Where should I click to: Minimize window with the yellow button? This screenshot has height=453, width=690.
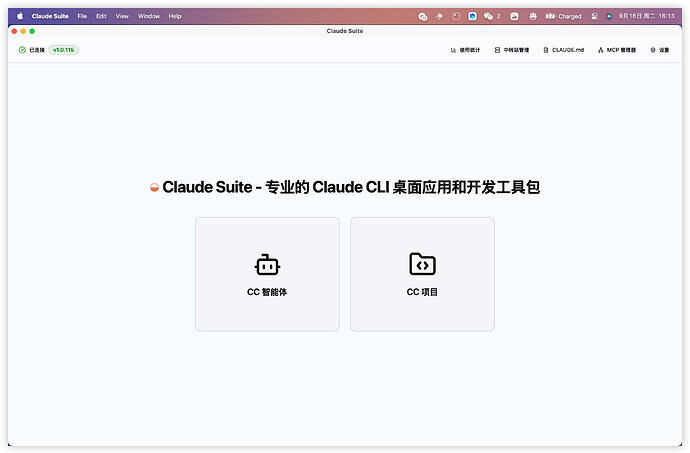click(23, 31)
